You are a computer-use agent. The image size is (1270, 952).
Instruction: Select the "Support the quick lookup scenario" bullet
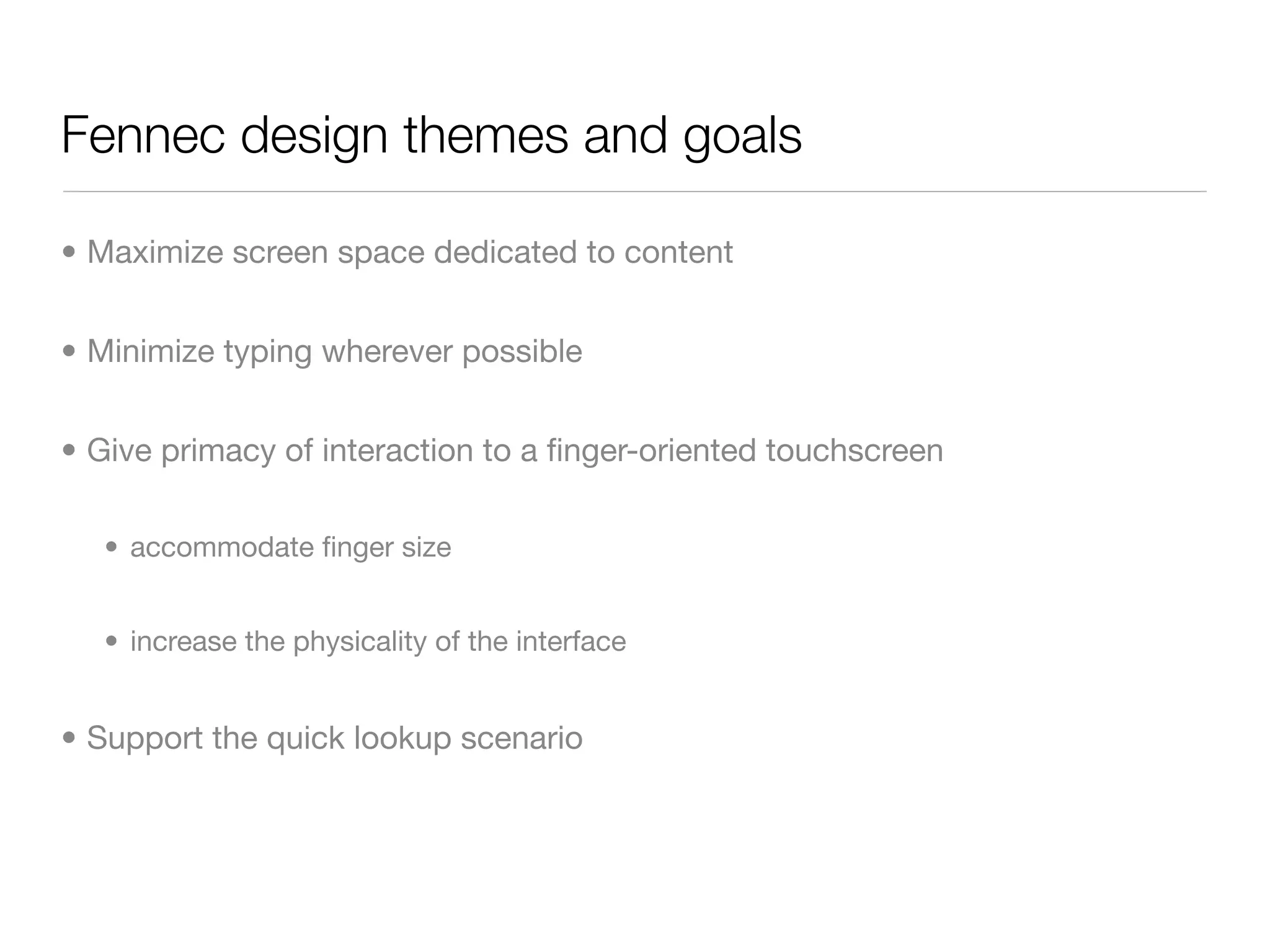(334, 738)
